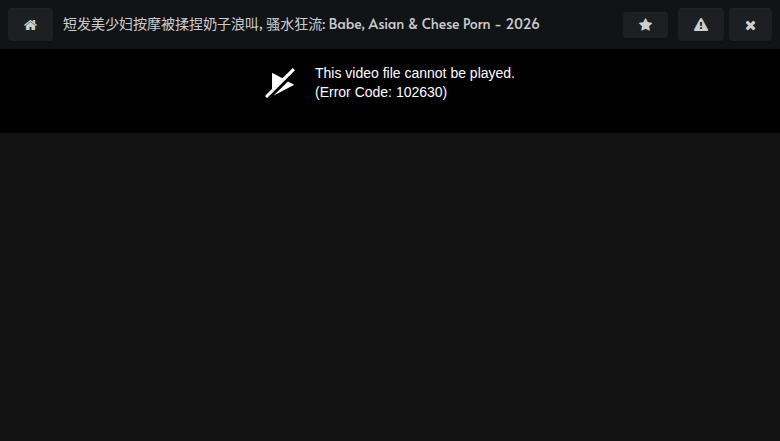Screen dimensions: 780x441
Task: Close the player with the X icon
Action: tap(750, 25)
